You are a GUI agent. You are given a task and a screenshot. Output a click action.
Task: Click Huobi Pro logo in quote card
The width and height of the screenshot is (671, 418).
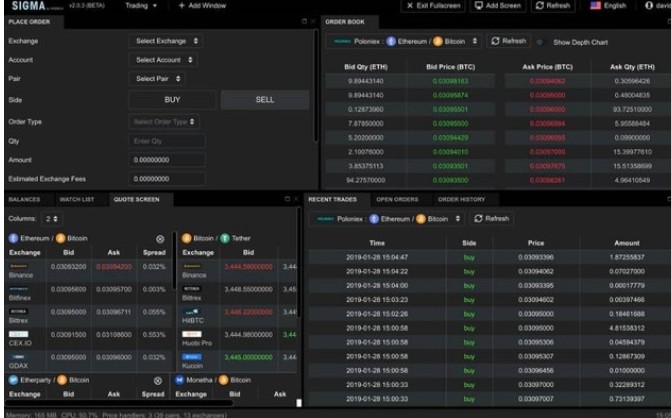191,334
